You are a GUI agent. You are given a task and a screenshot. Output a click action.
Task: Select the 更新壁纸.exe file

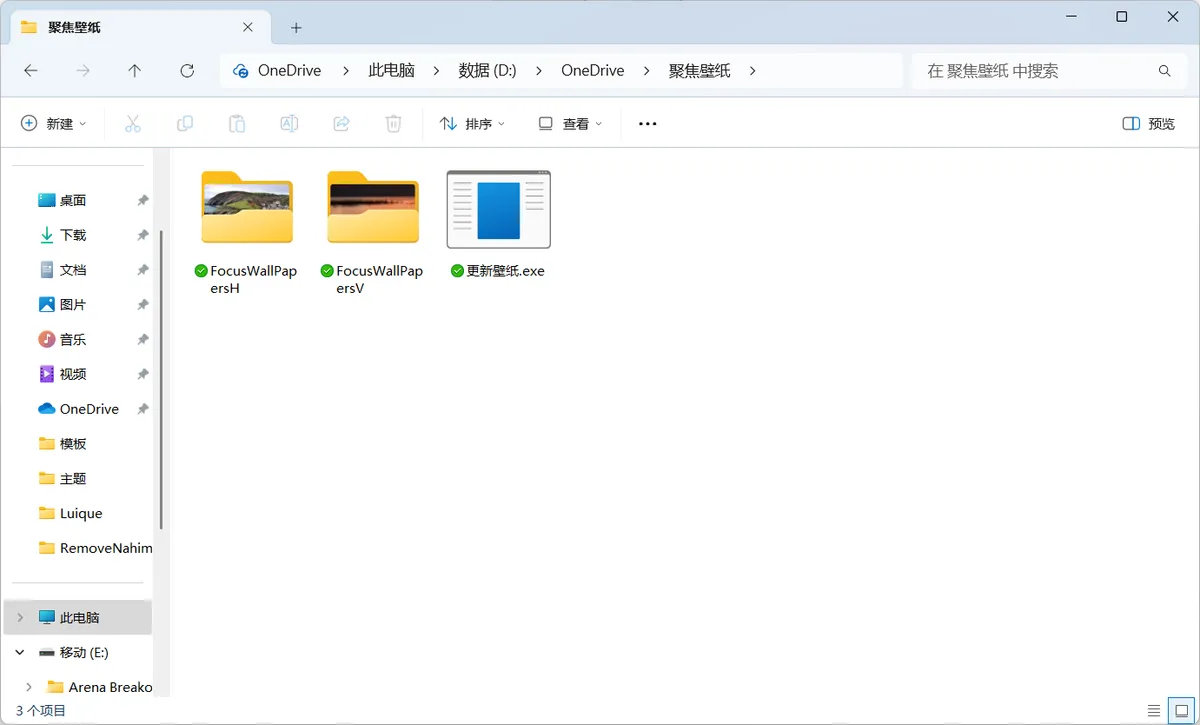coord(498,225)
